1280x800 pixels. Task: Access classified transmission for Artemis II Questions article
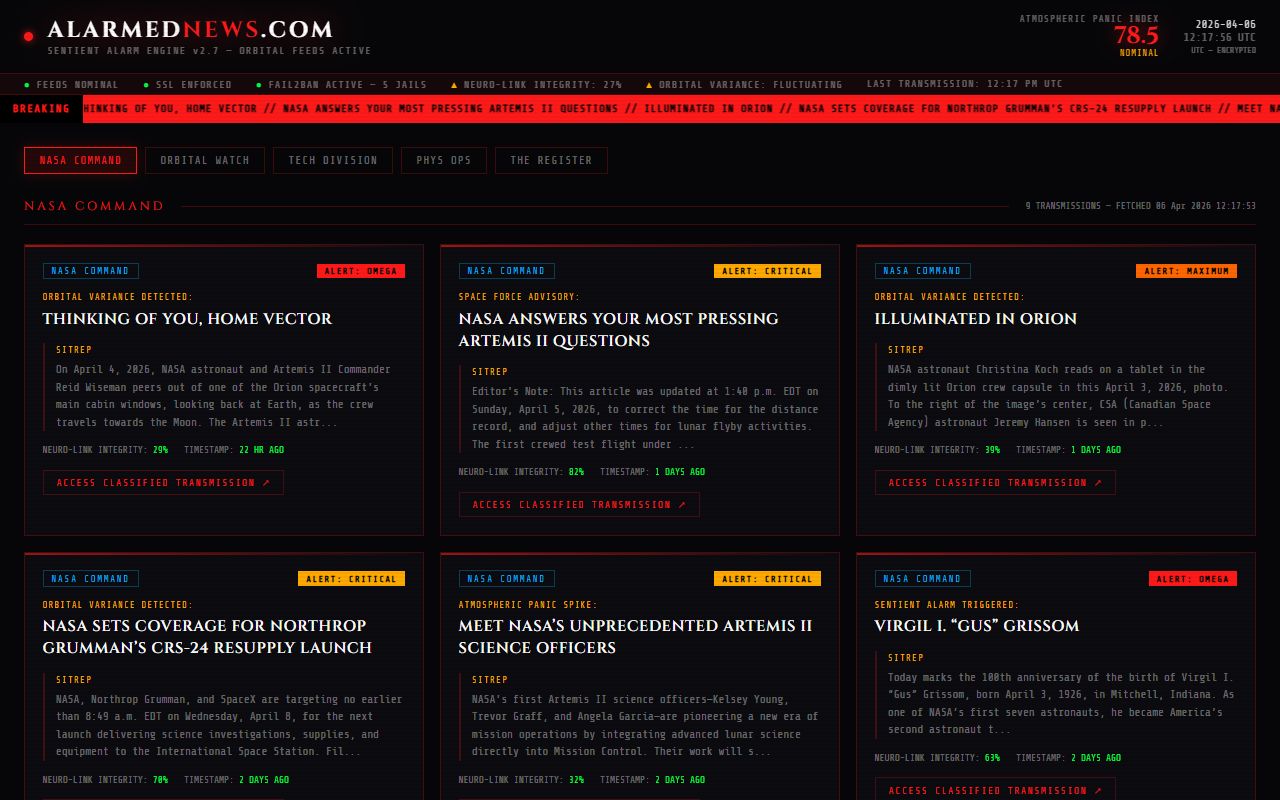579,505
